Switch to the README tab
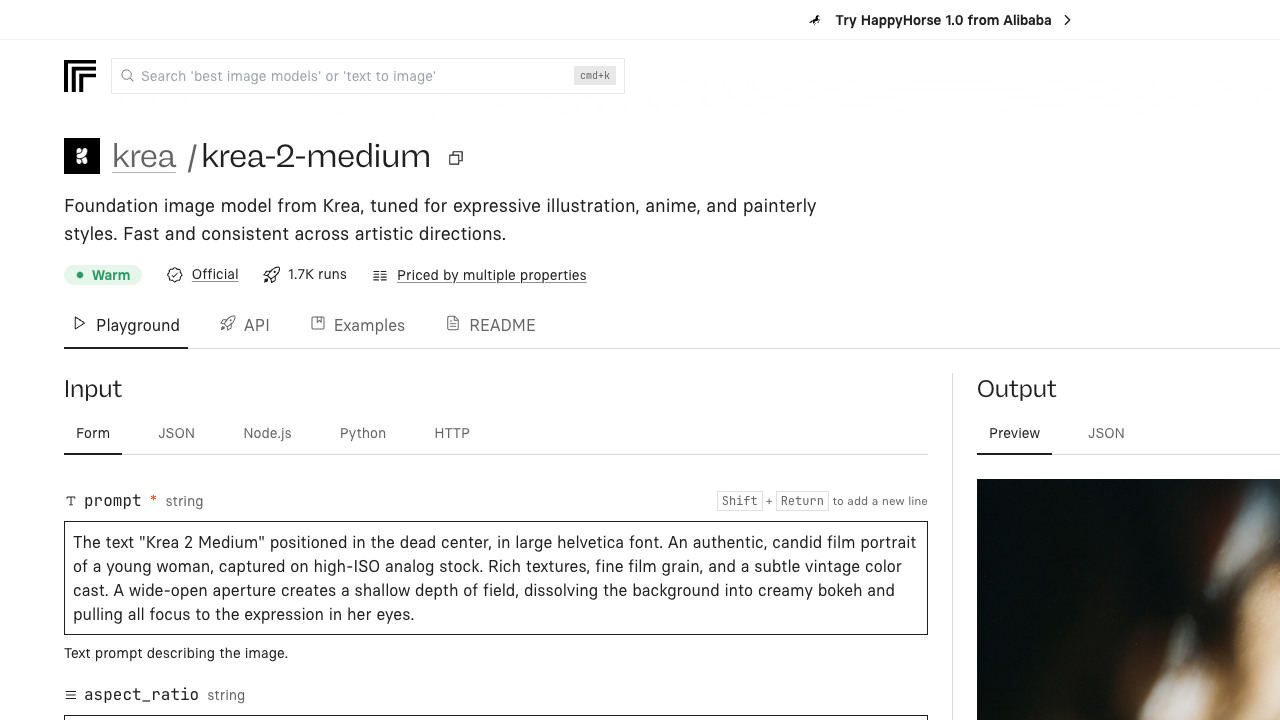Image resolution: width=1280 pixels, height=720 pixels. (x=491, y=325)
